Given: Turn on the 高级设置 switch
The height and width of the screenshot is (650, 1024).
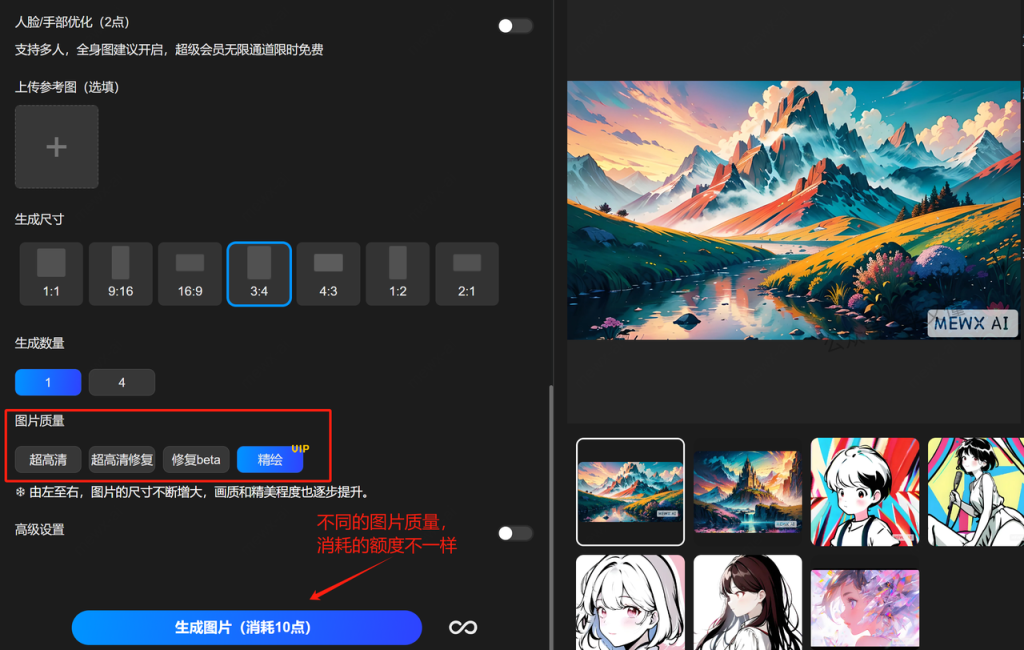Looking at the screenshot, I should 515,534.
